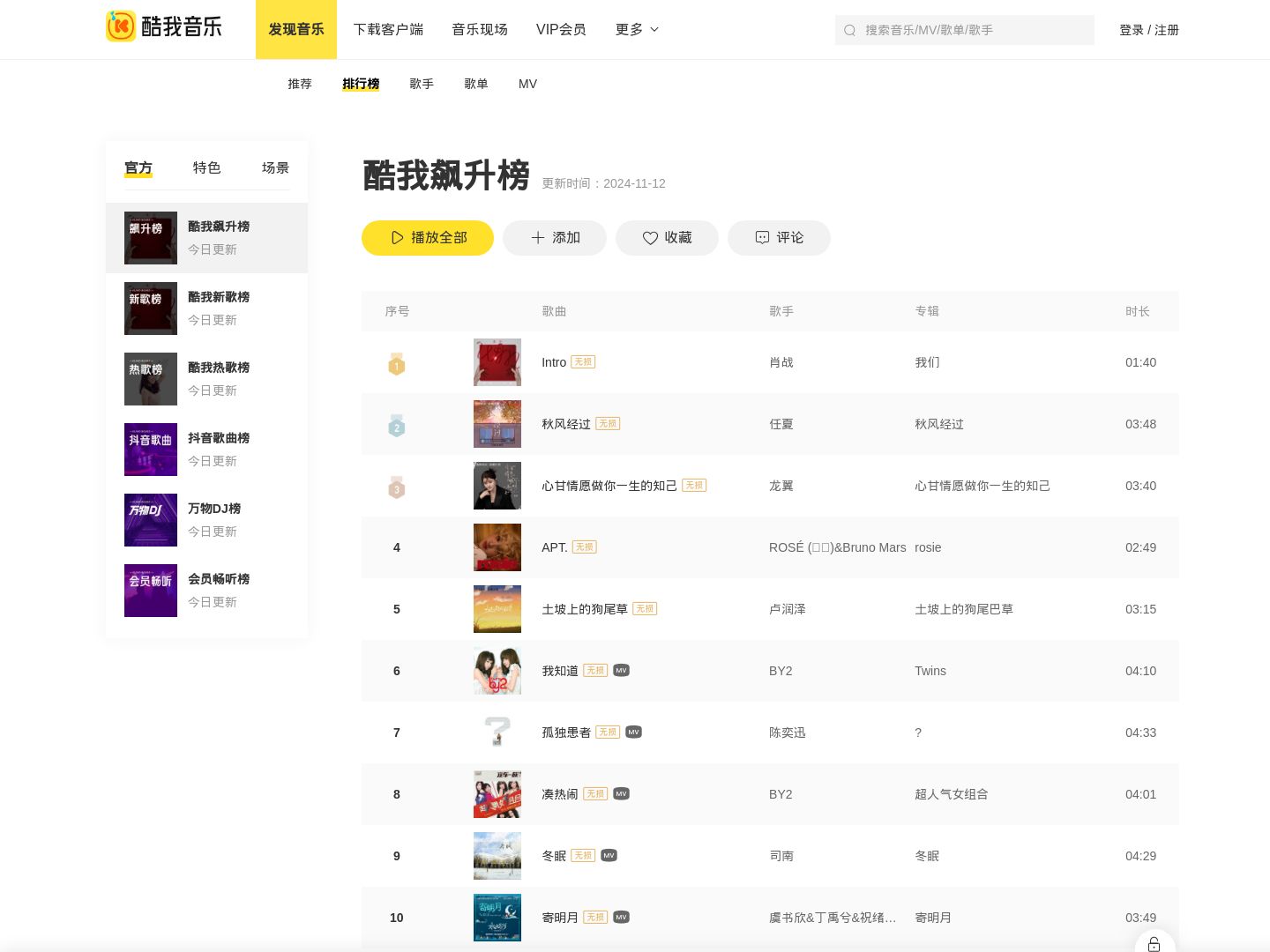Click the silver rank 2 medal icon

point(397,425)
